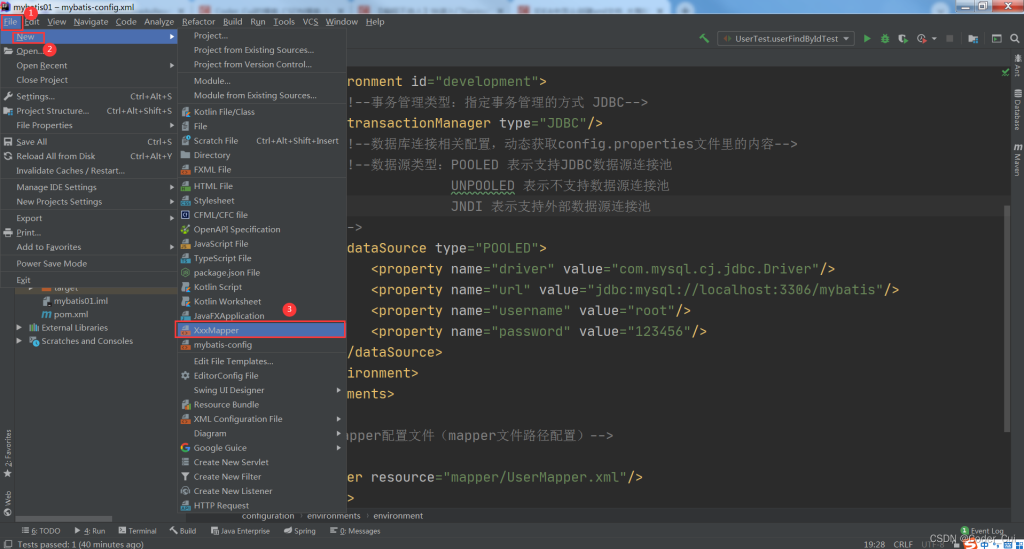Viewport: 1024px width, 549px height.
Task: Expand XML Configuration File submenu
Action: 261,419
